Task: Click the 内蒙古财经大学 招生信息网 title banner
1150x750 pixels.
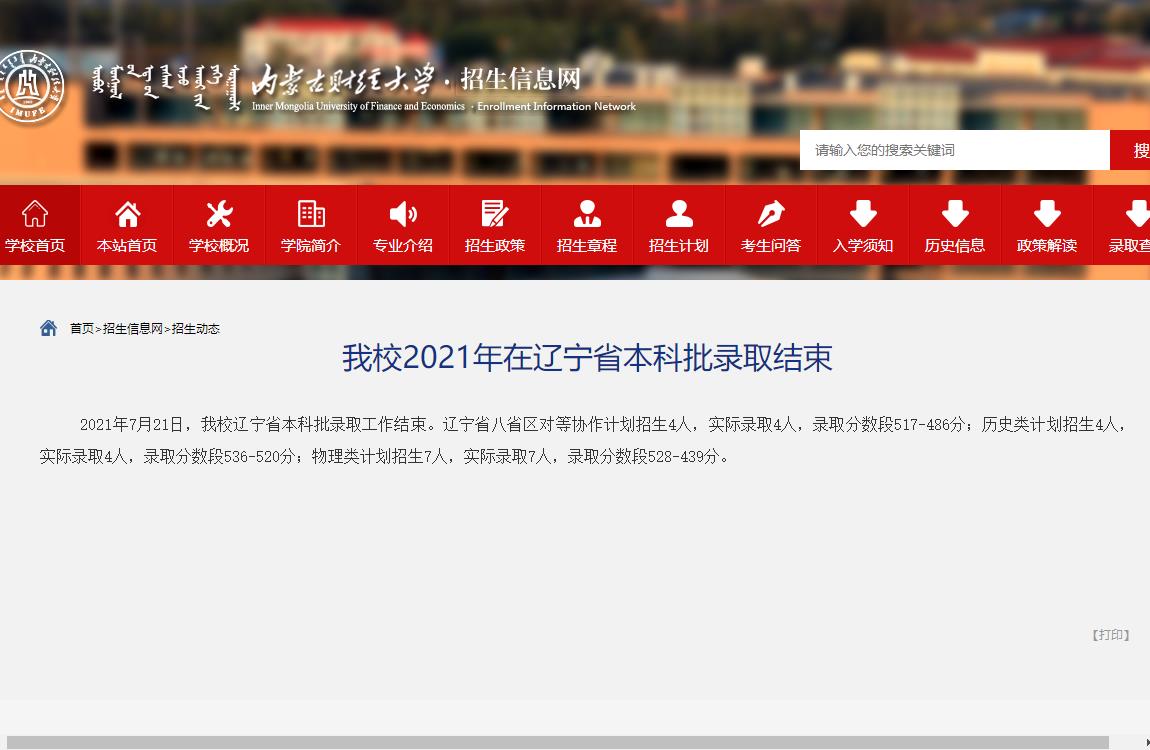Action: pyautogui.click(x=416, y=79)
